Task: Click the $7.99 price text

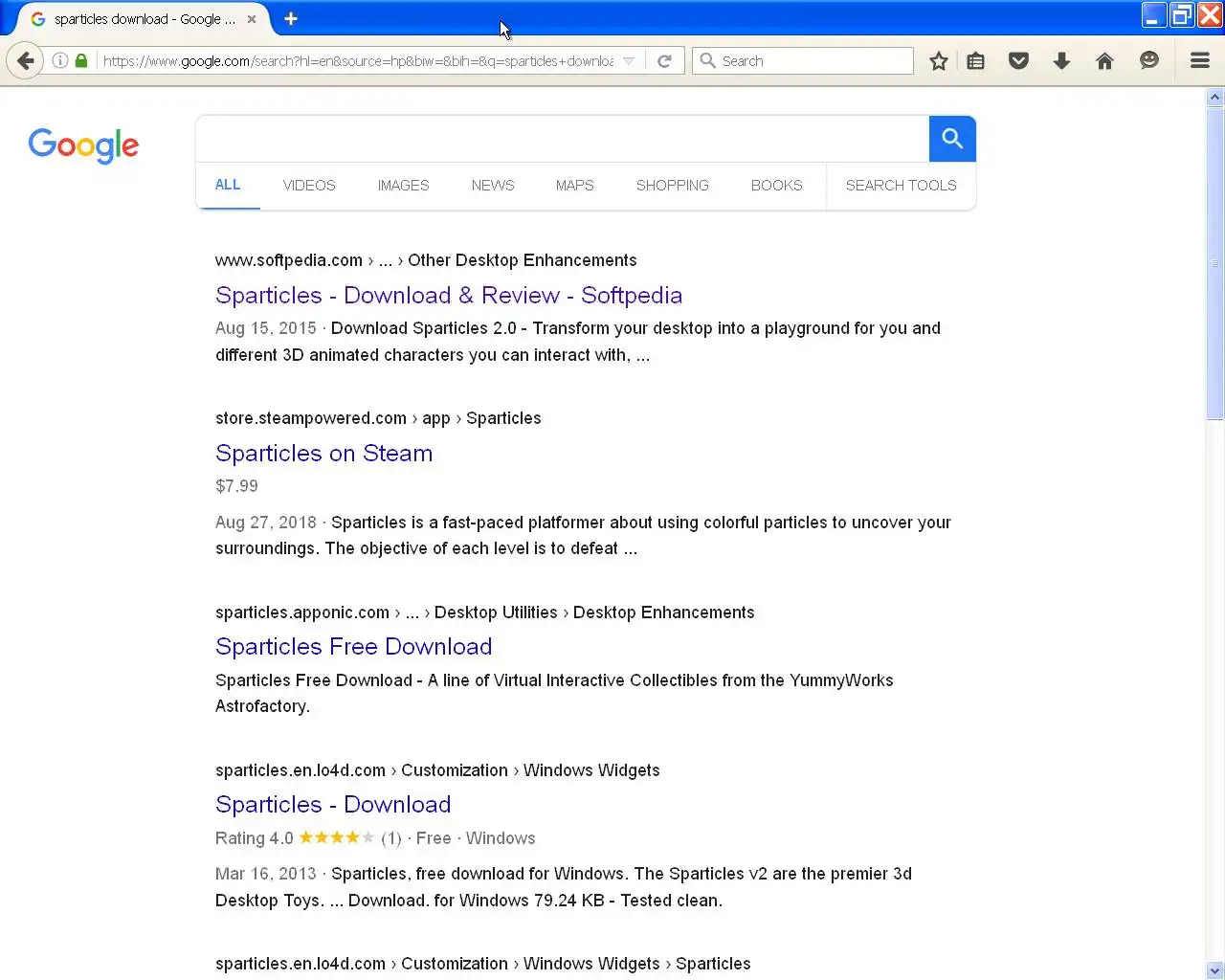Action: (236, 486)
